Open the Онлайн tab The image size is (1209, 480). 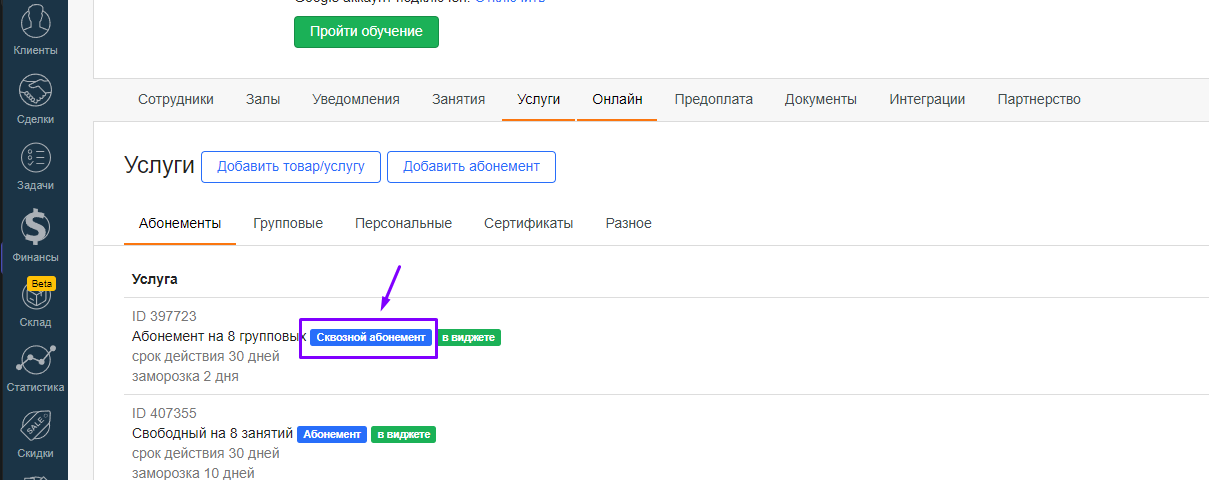tap(617, 99)
